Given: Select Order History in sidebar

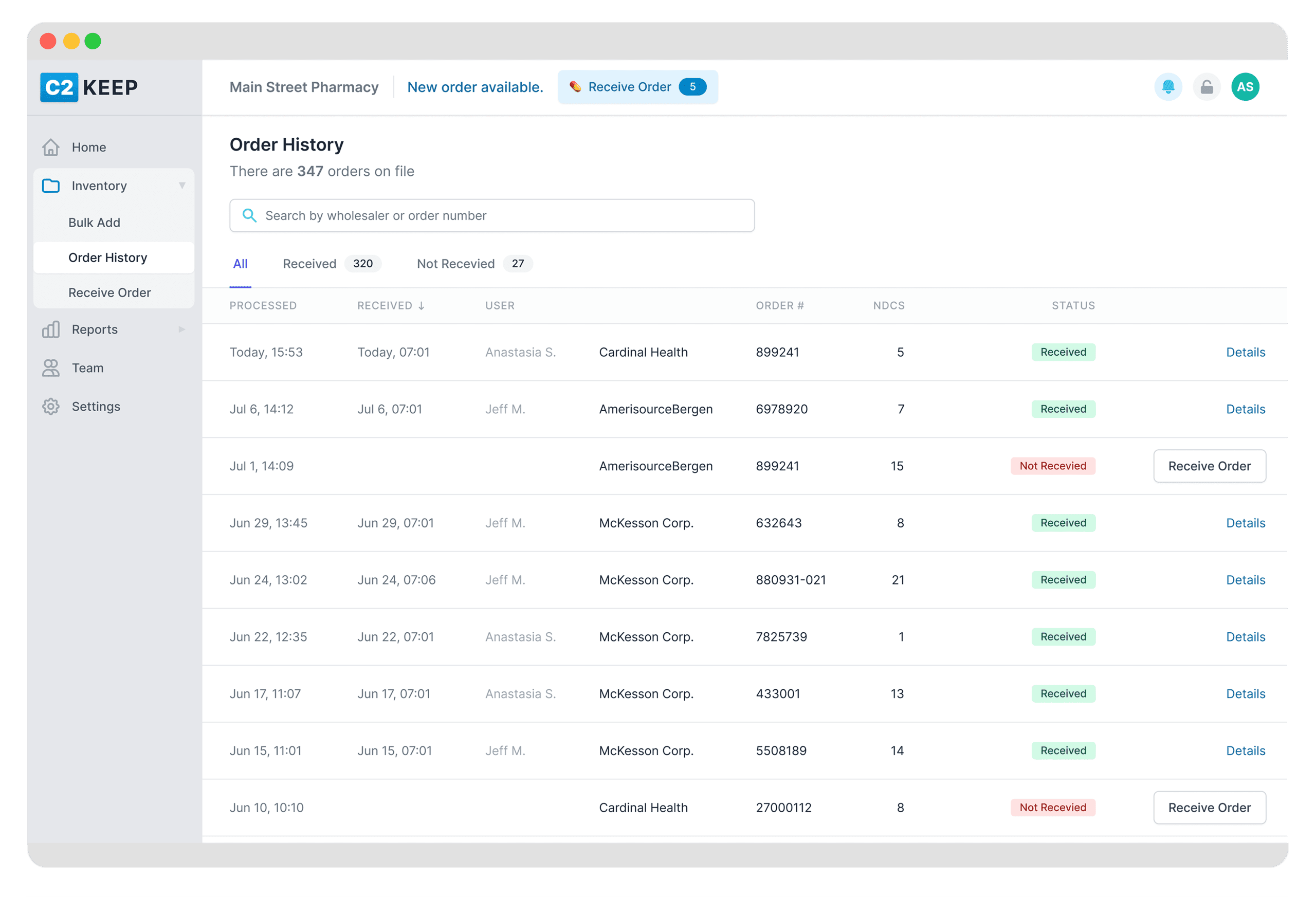Looking at the screenshot, I should 114,258.
